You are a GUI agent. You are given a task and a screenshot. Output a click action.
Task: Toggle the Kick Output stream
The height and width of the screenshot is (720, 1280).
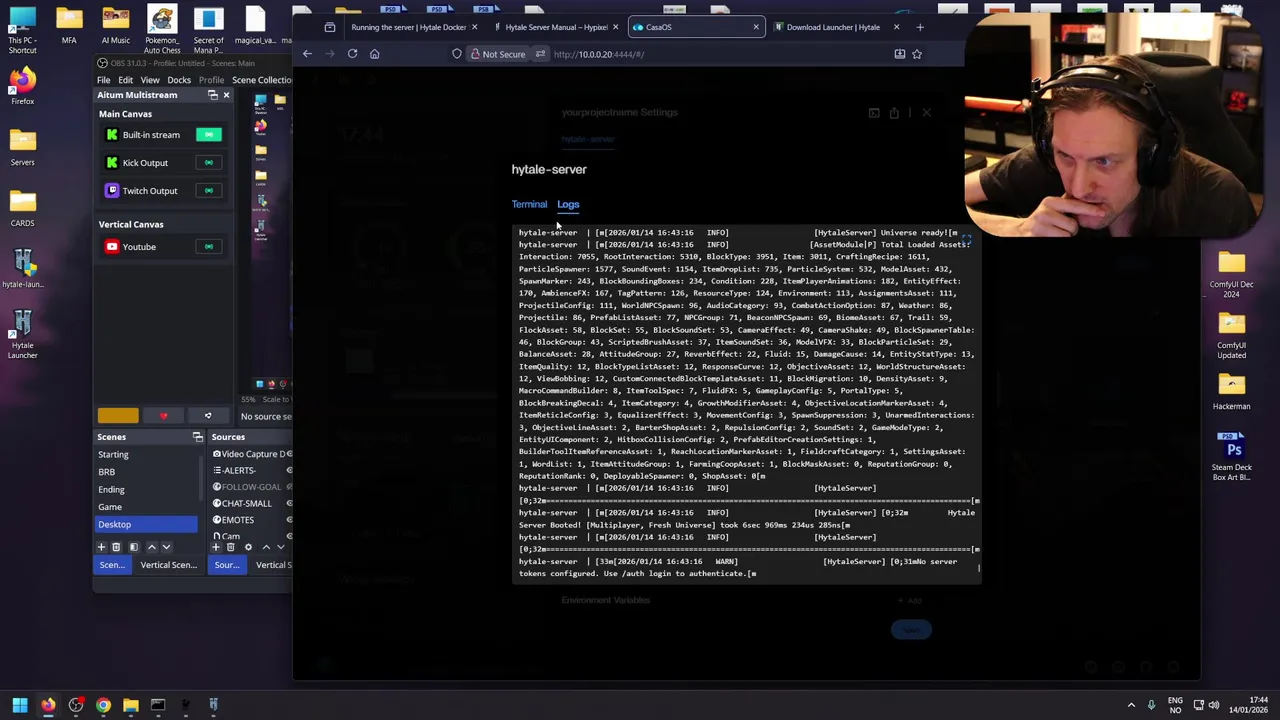[208, 163]
